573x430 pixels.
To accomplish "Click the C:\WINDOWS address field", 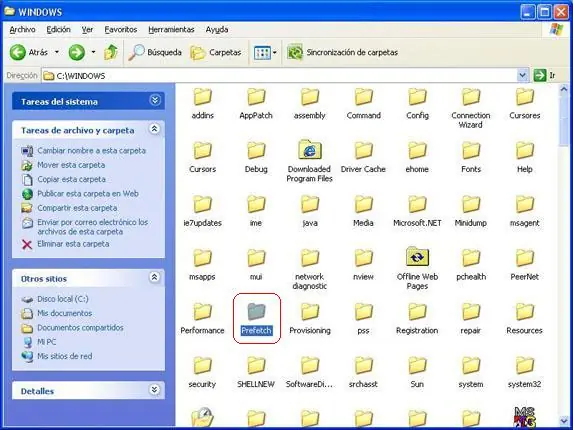I will (x=280, y=76).
